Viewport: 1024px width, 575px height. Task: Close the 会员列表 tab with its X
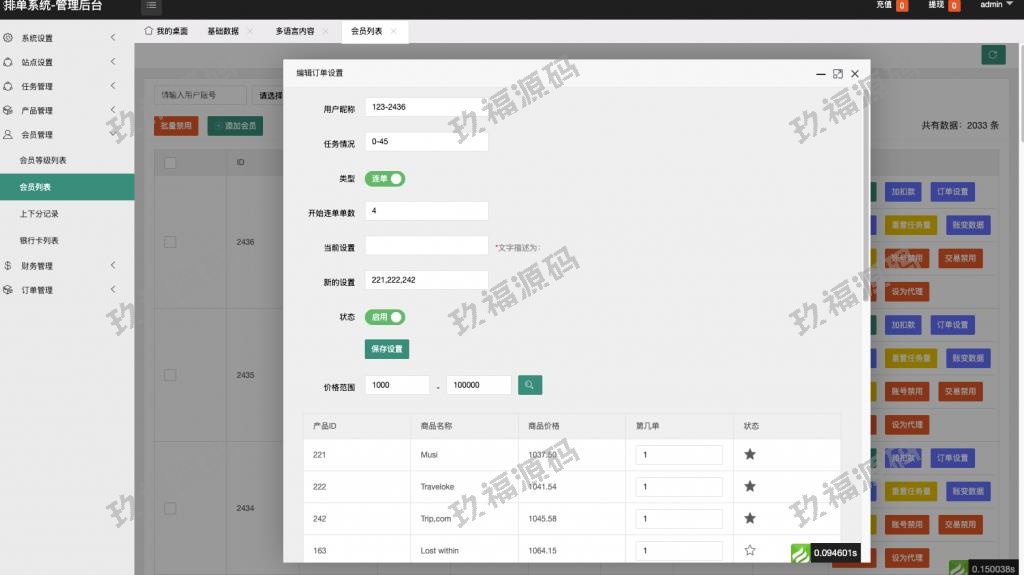pyautogui.click(x=394, y=31)
